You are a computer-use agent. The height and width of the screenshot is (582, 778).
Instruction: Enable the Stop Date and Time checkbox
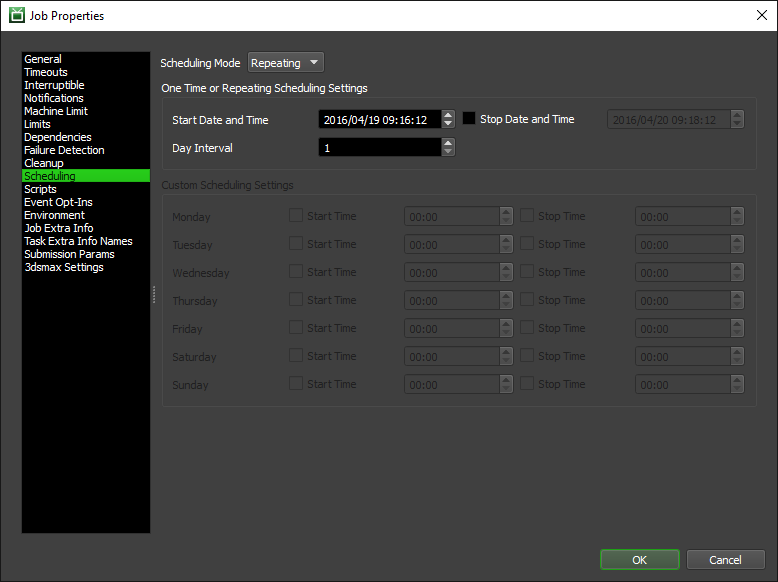pyautogui.click(x=469, y=118)
